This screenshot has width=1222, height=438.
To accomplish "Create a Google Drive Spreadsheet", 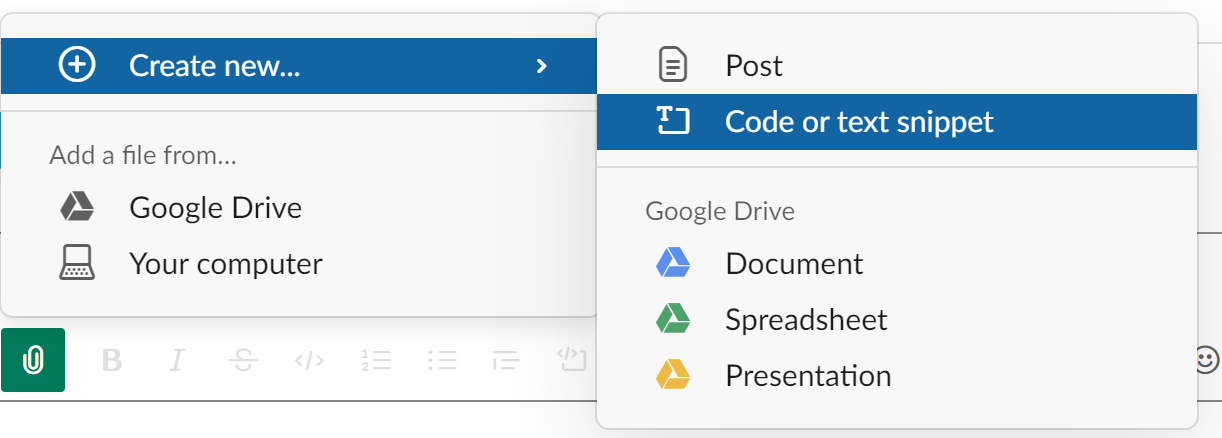I will click(806, 320).
